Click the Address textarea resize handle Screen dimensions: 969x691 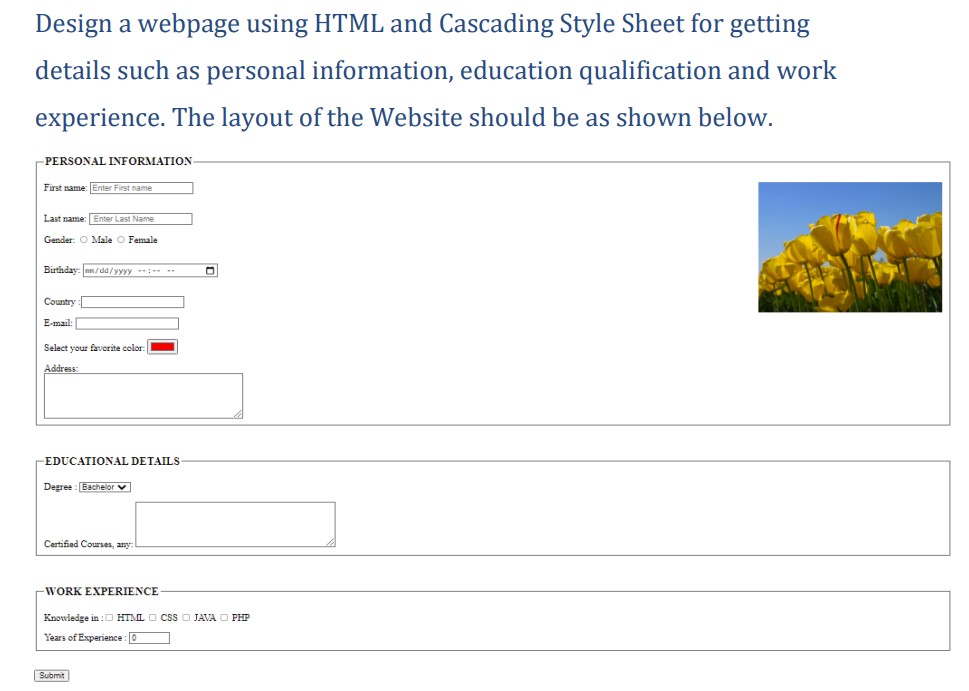point(240,415)
